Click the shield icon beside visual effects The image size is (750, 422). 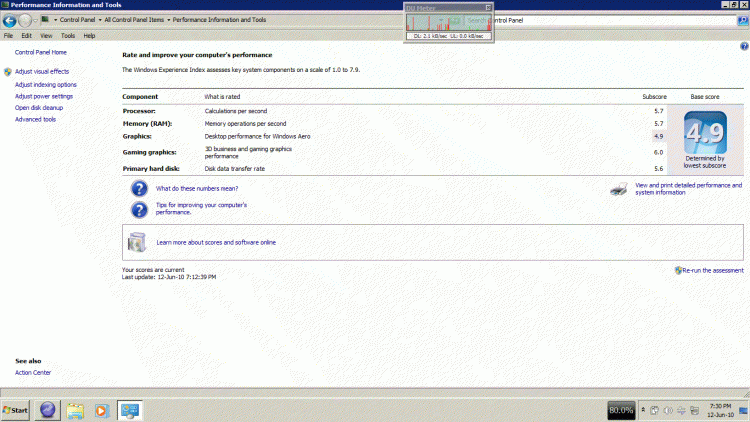click(x=8, y=72)
